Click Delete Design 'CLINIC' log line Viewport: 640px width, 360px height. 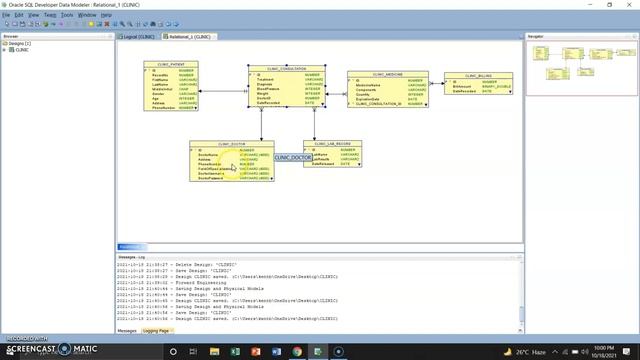(x=177, y=264)
